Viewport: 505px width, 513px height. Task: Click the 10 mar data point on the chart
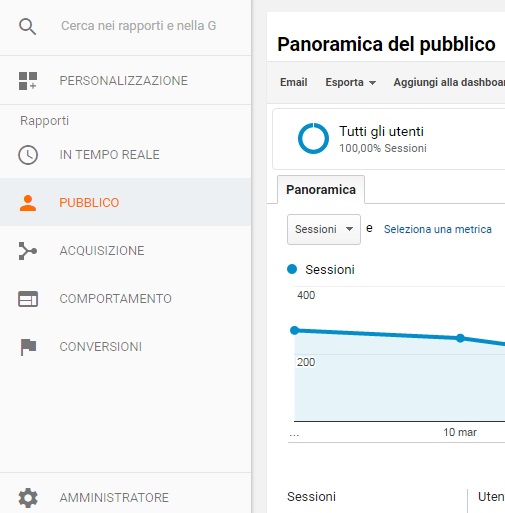click(460, 338)
